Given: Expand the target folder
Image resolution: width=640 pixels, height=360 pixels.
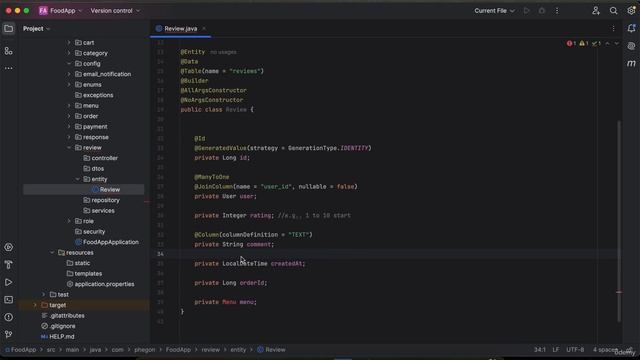Looking at the screenshot, I should pyautogui.click(x=35, y=305).
